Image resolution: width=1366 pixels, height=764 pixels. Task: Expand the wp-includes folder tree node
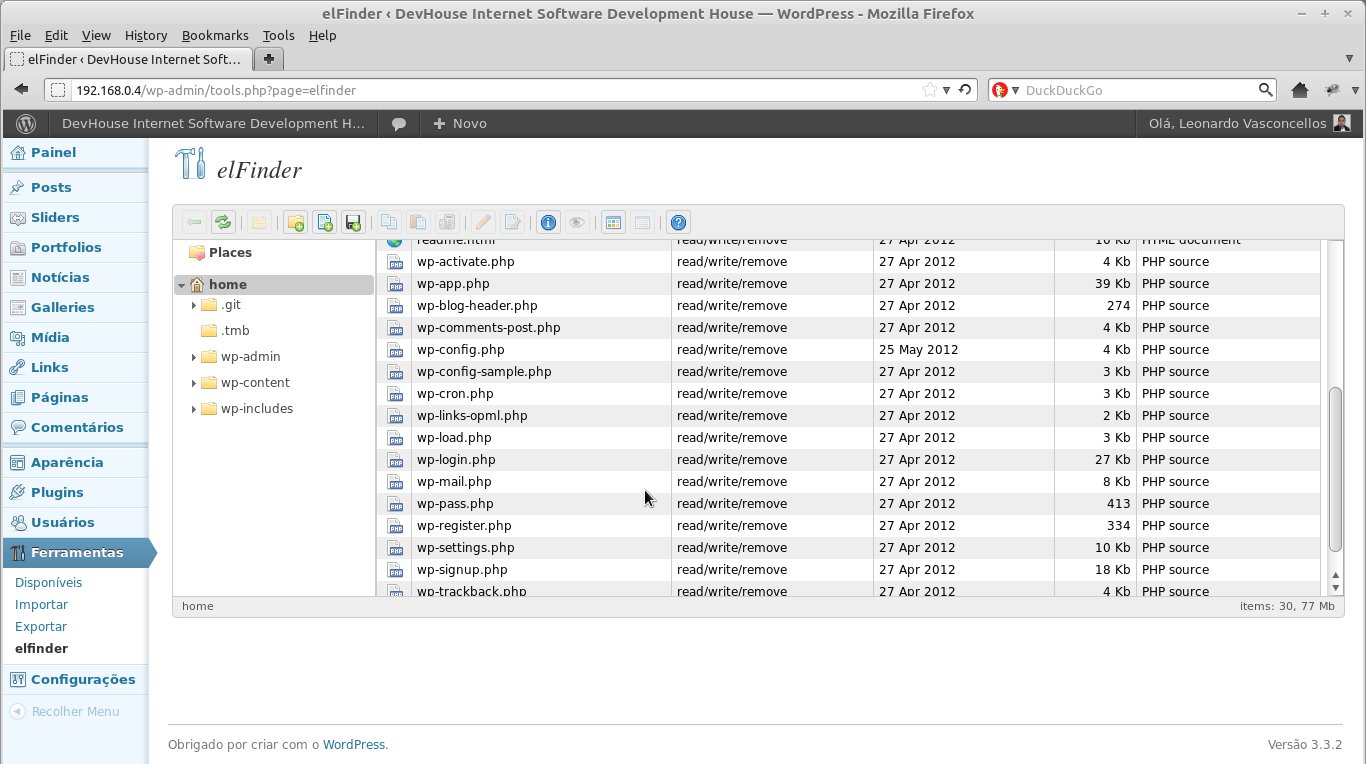click(x=193, y=409)
